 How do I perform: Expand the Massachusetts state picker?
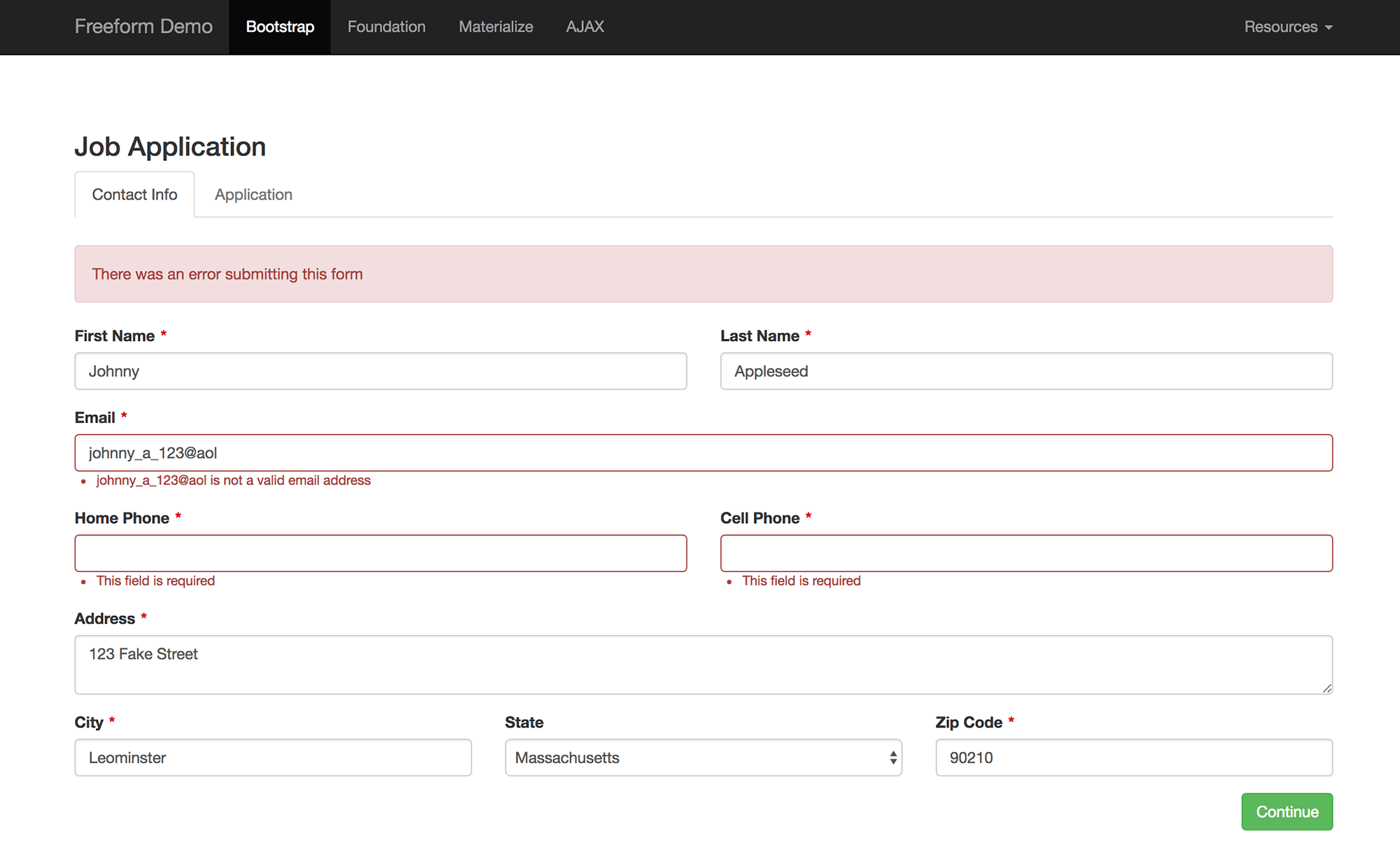pyautogui.click(x=703, y=758)
